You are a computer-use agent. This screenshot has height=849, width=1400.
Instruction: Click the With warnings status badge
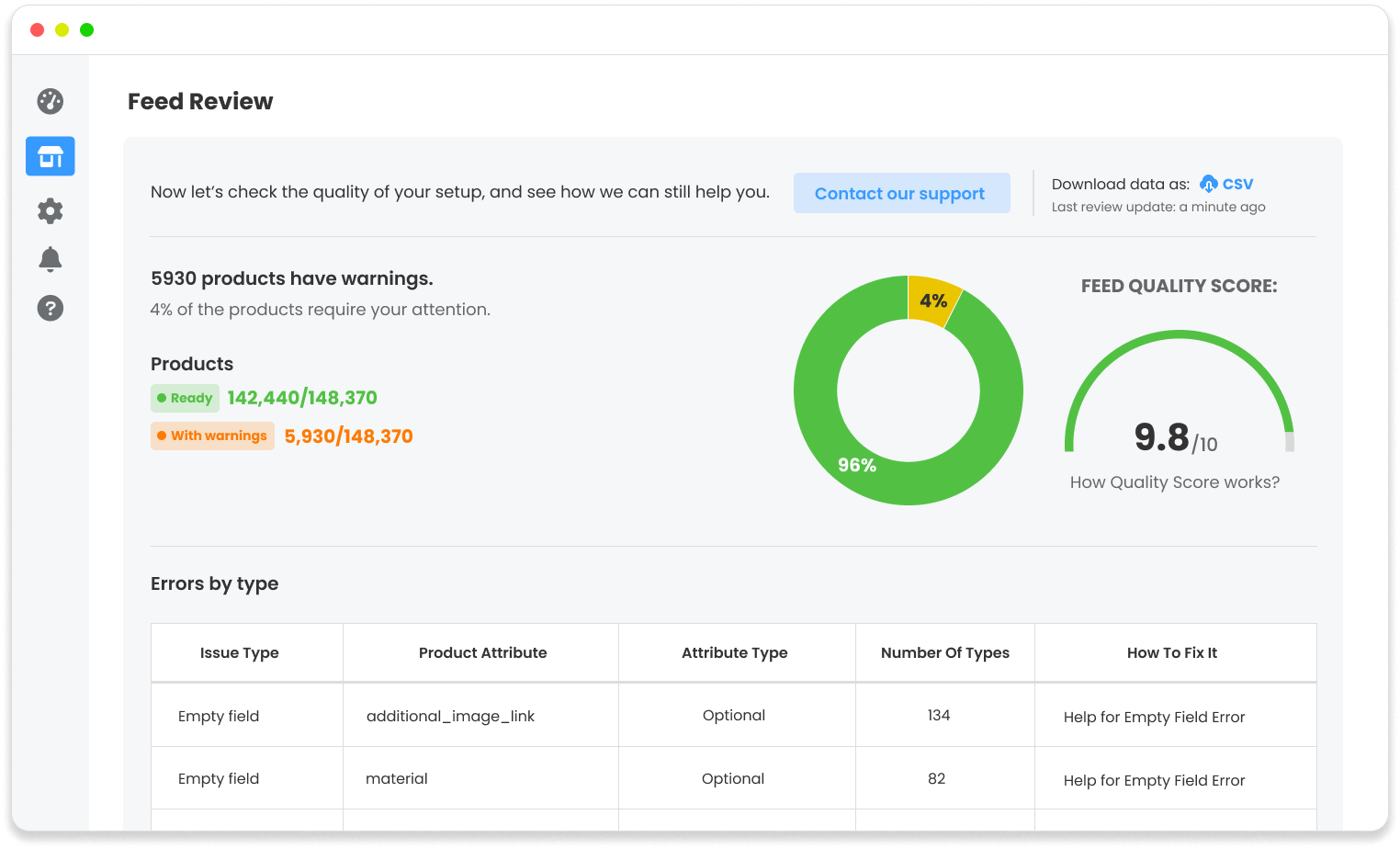pyautogui.click(x=212, y=436)
